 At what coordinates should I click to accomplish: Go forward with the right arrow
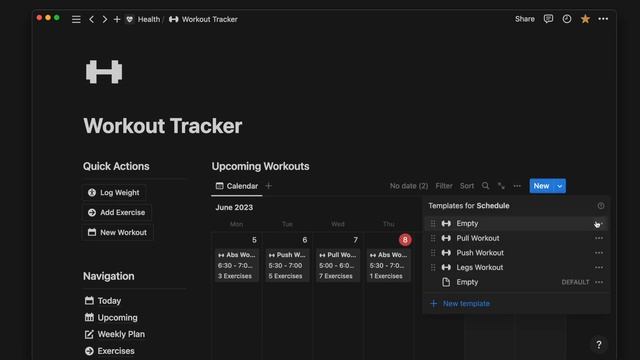point(104,19)
